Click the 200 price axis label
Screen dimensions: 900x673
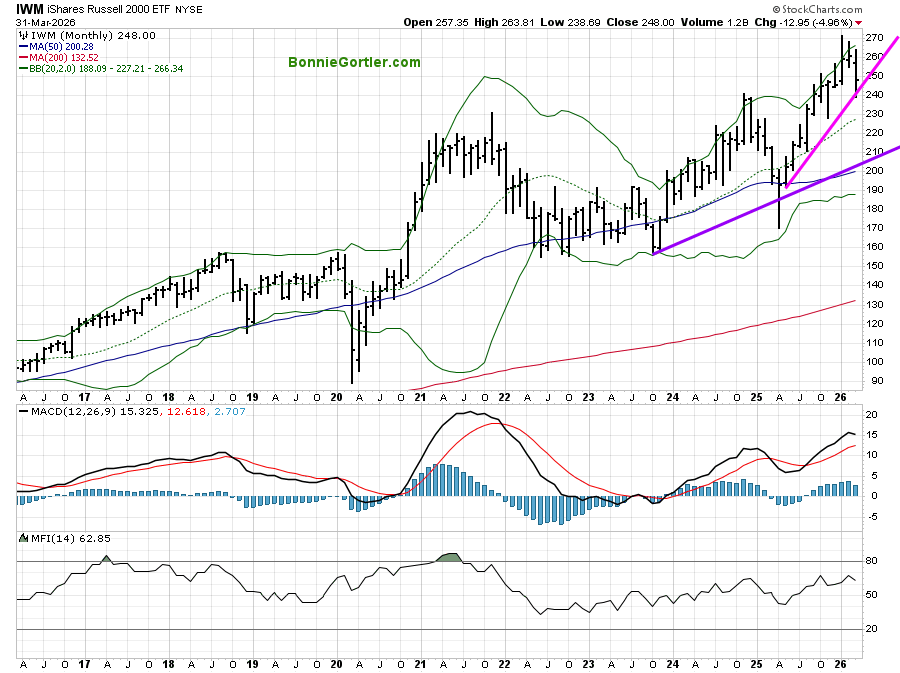872,171
